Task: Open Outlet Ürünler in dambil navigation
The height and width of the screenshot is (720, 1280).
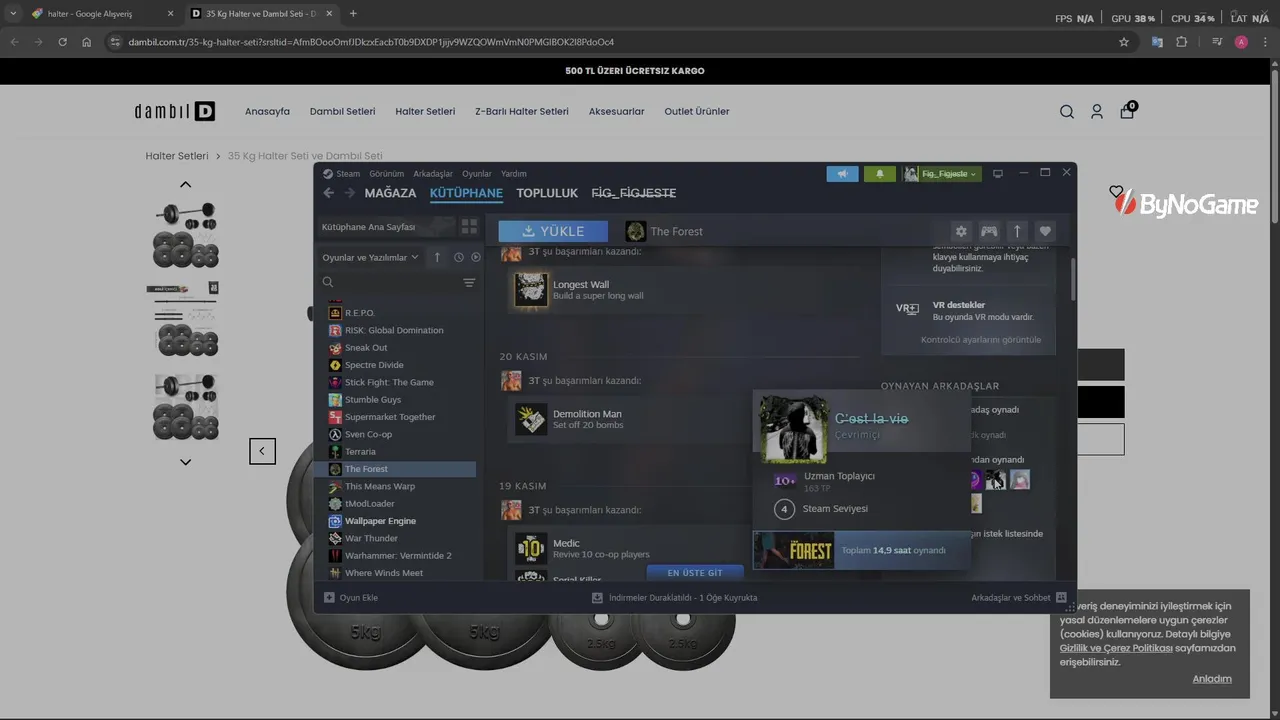Action: pos(697,112)
